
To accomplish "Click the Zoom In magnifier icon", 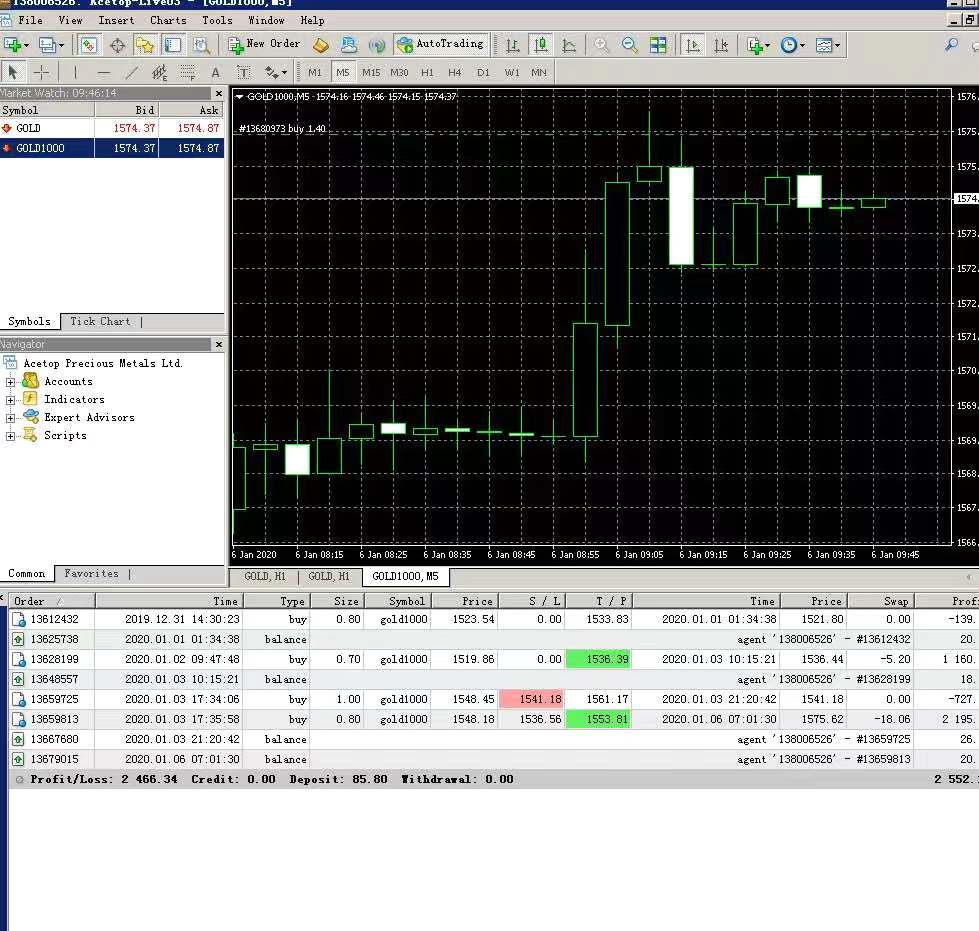I will [x=601, y=45].
